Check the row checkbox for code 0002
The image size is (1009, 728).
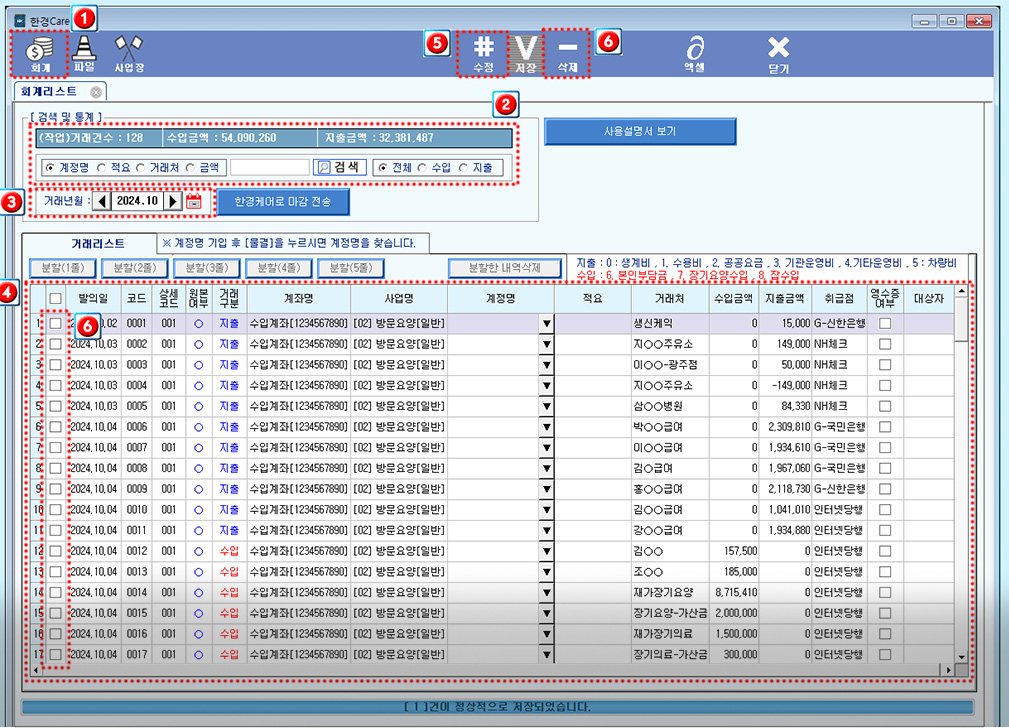[55, 344]
